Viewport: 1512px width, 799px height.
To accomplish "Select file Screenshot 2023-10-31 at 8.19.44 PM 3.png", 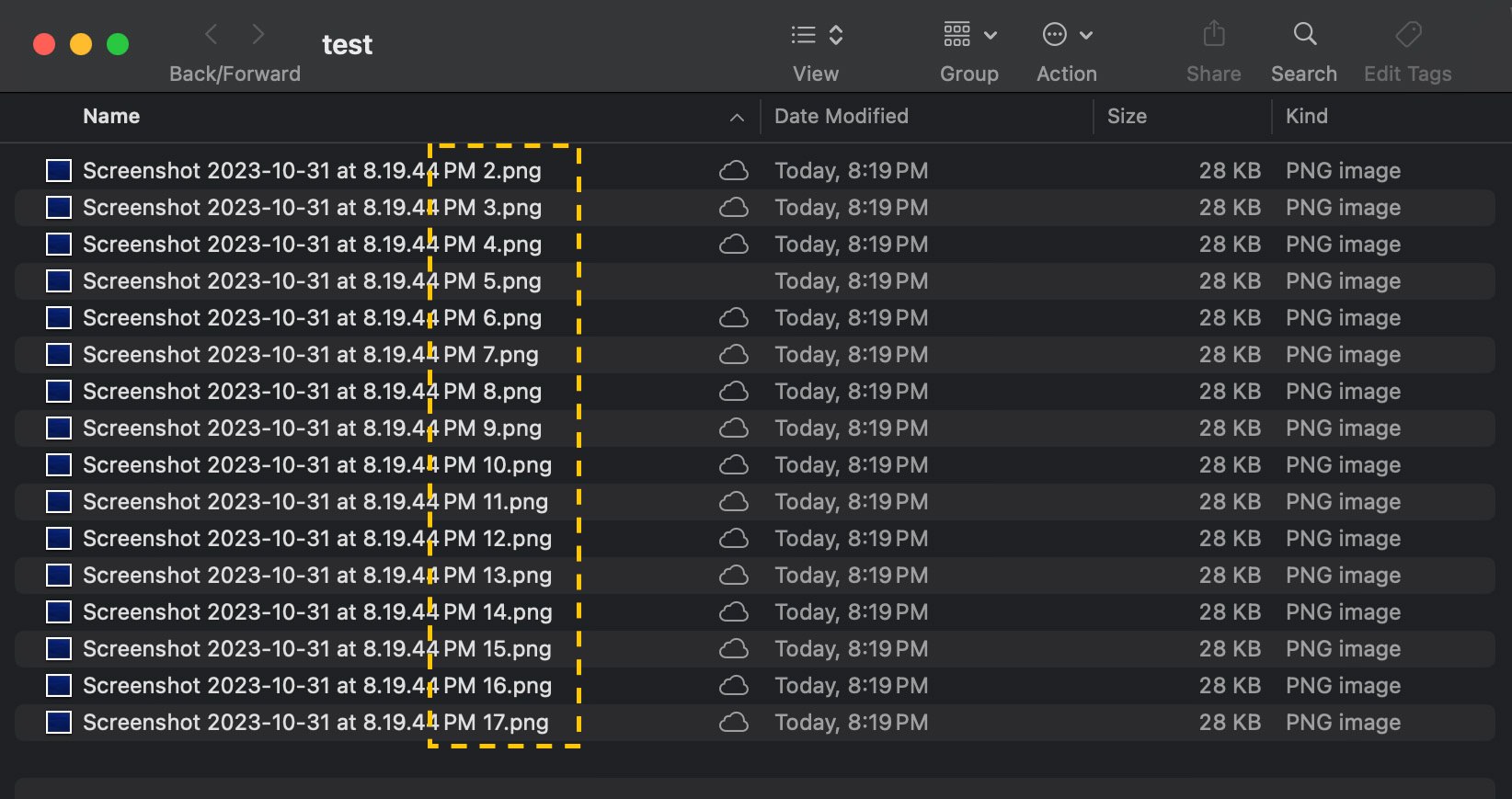I will point(312,208).
